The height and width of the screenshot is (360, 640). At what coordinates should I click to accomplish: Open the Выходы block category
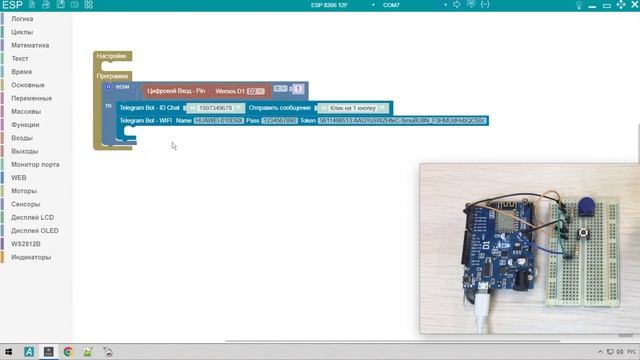24,151
